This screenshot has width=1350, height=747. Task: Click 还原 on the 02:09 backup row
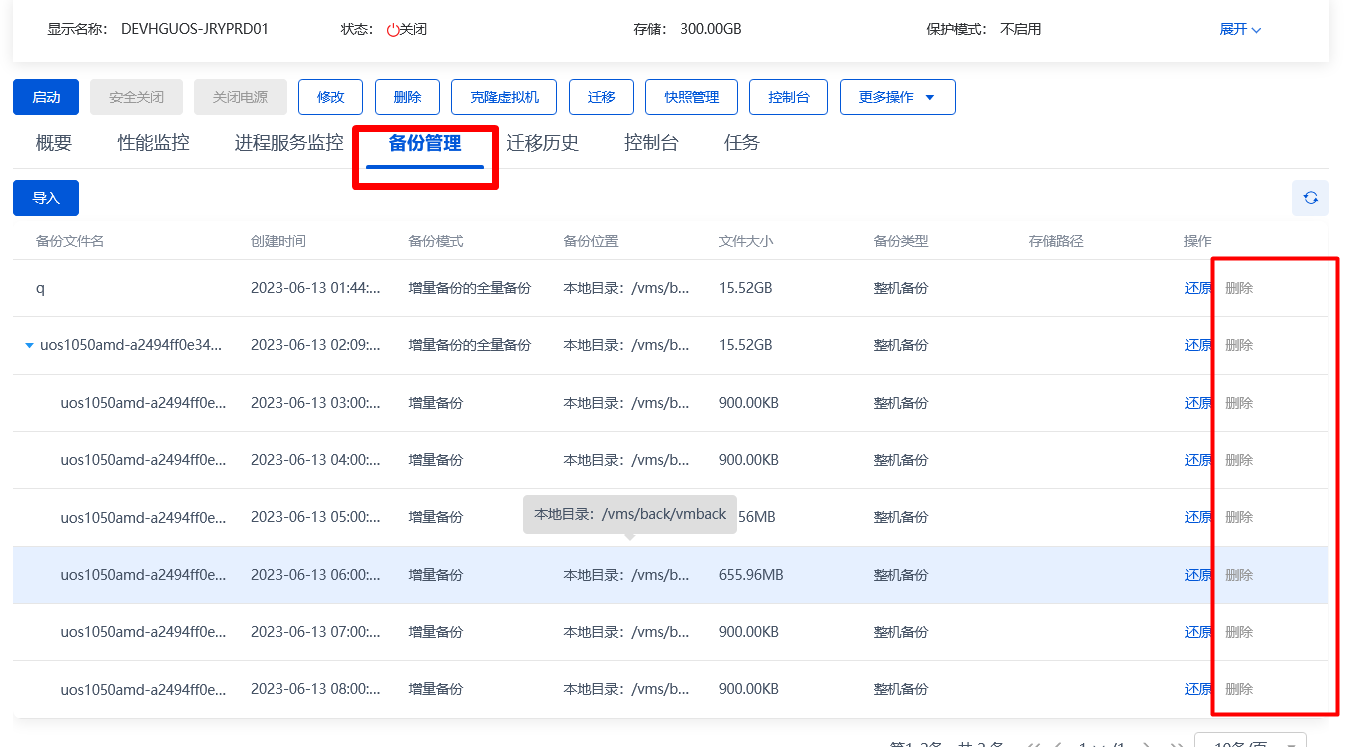[x=1198, y=345]
